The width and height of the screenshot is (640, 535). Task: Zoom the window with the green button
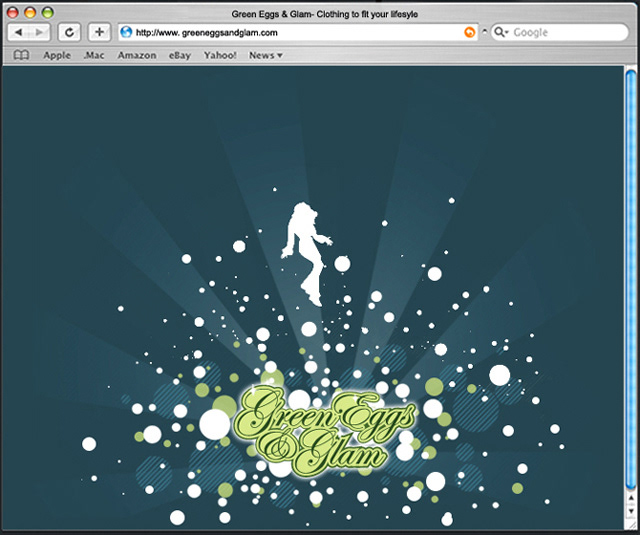[48, 13]
